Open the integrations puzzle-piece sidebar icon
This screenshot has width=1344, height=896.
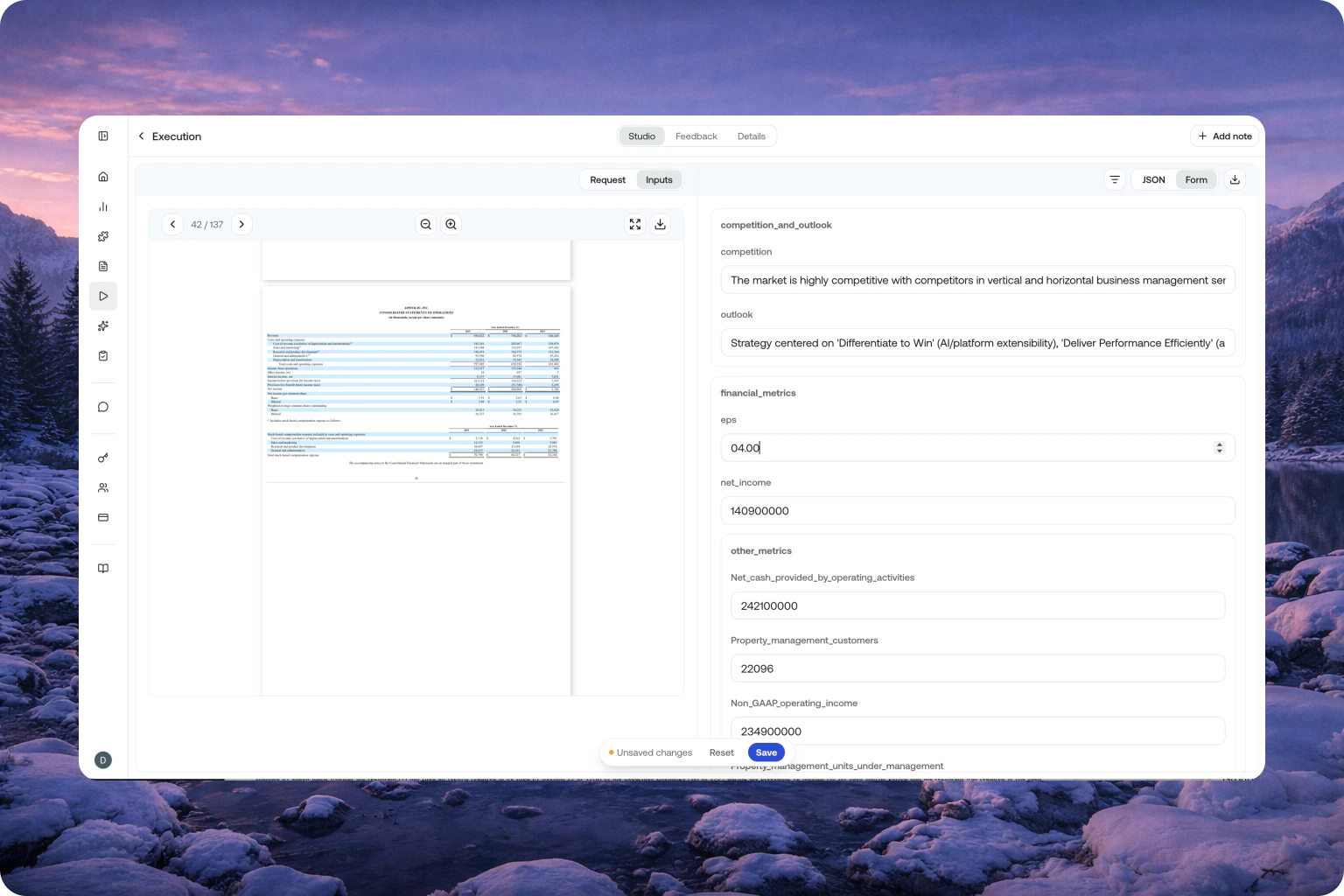tap(103, 236)
